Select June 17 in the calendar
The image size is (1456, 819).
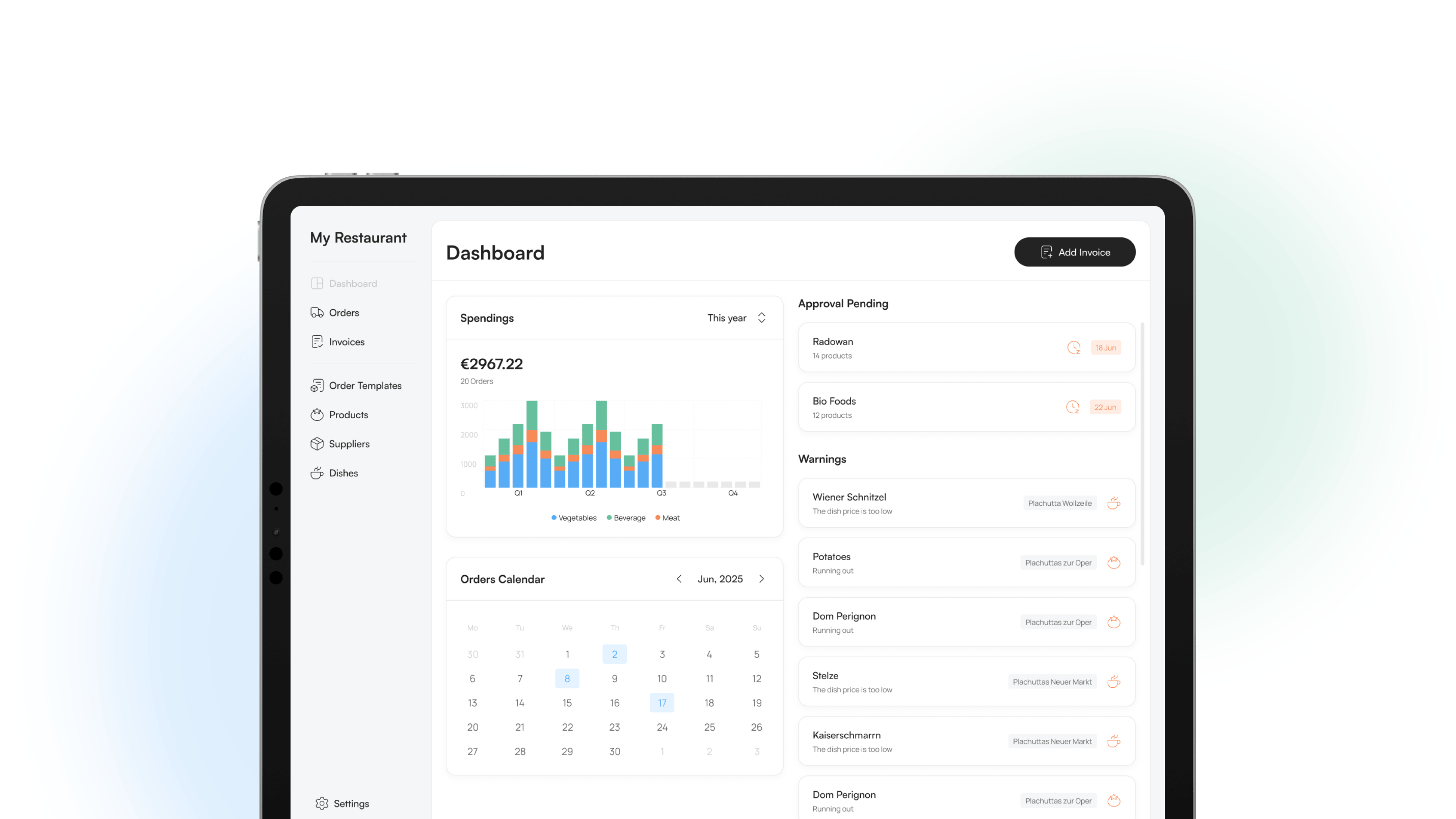pos(662,703)
